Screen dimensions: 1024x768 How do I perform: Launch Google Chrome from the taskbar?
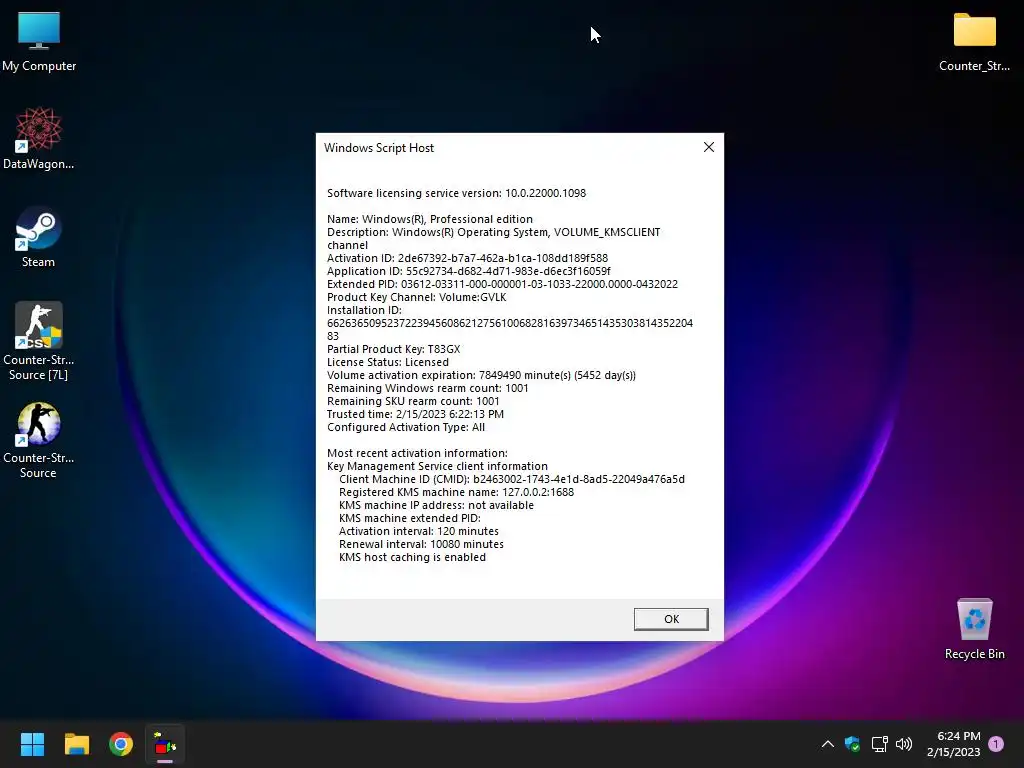coord(121,744)
